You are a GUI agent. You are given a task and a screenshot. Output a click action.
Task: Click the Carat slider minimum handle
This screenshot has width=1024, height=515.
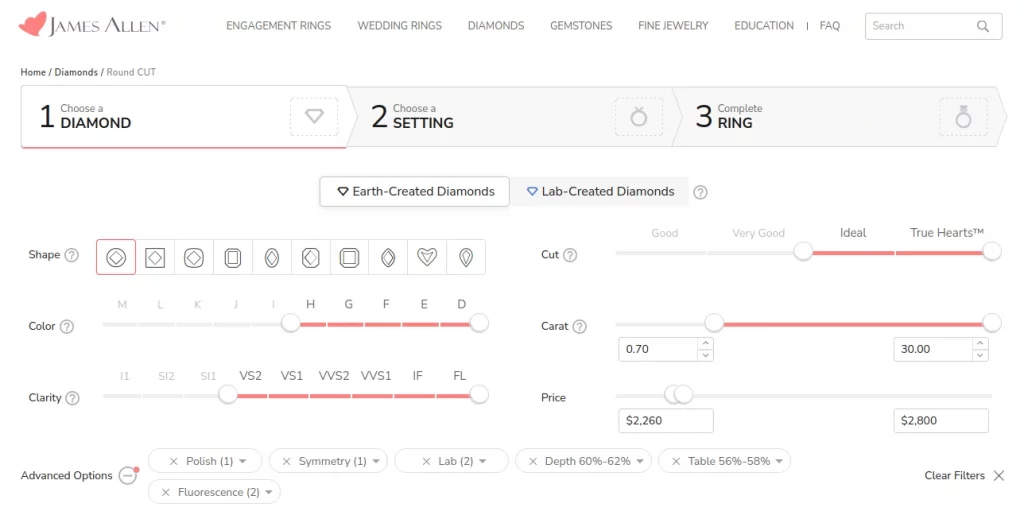pos(714,322)
